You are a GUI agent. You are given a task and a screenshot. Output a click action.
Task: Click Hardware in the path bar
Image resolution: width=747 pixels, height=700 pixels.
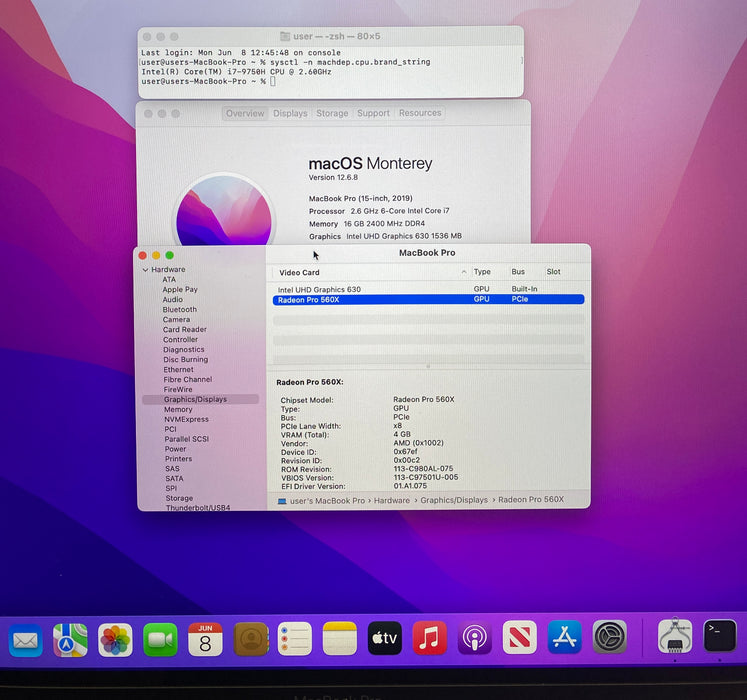(392, 500)
